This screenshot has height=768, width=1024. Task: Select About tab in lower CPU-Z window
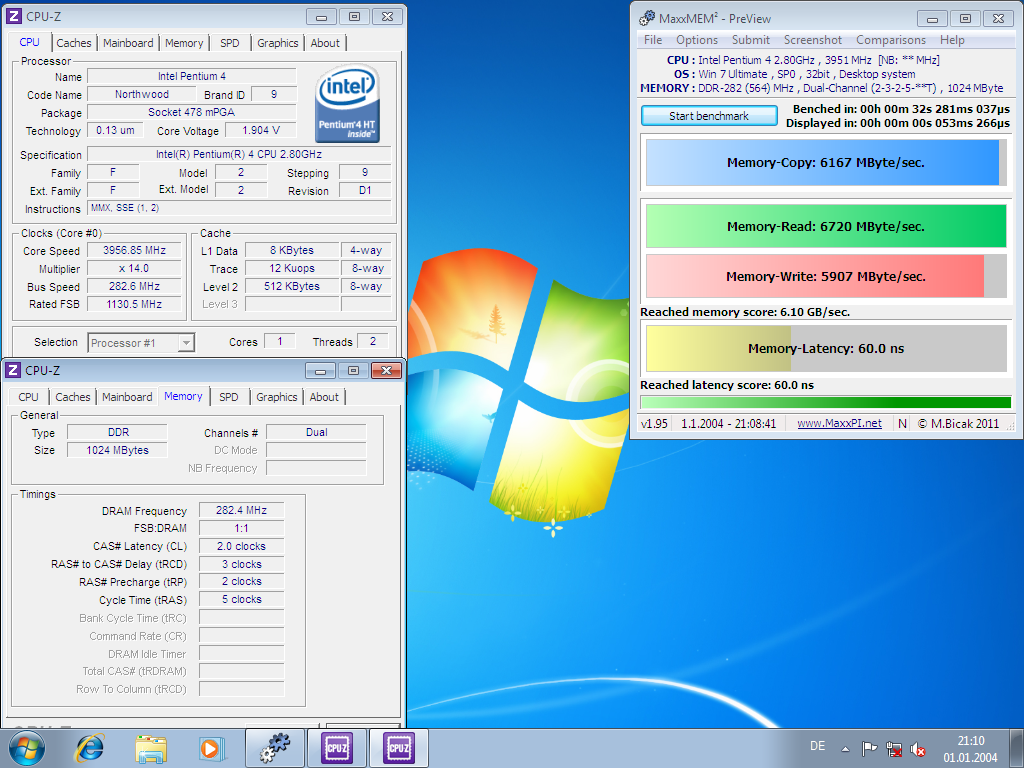point(324,397)
